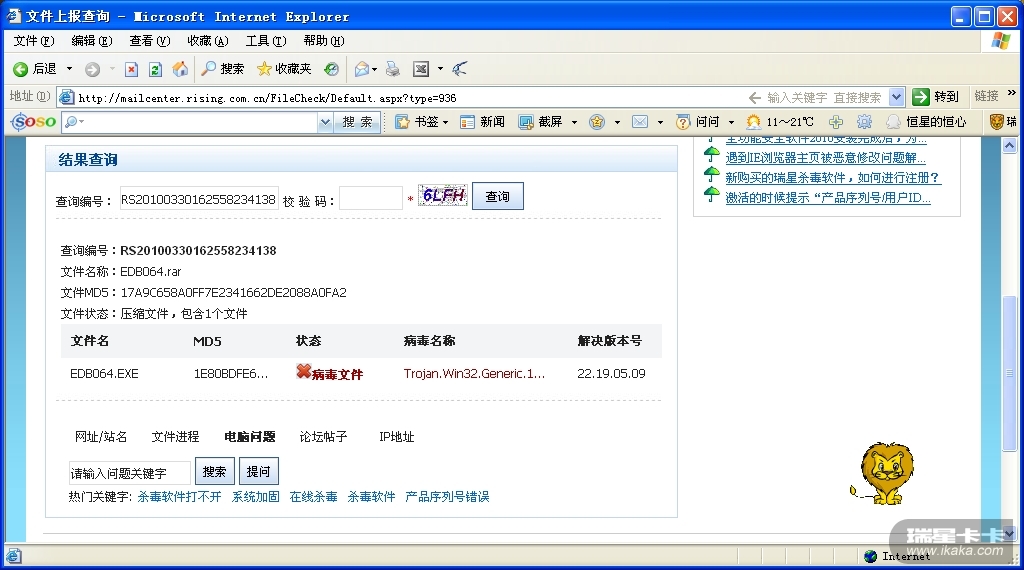Expand the bookmarks (书签) dropdown arrow
The image size is (1024, 570).
(445, 122)
